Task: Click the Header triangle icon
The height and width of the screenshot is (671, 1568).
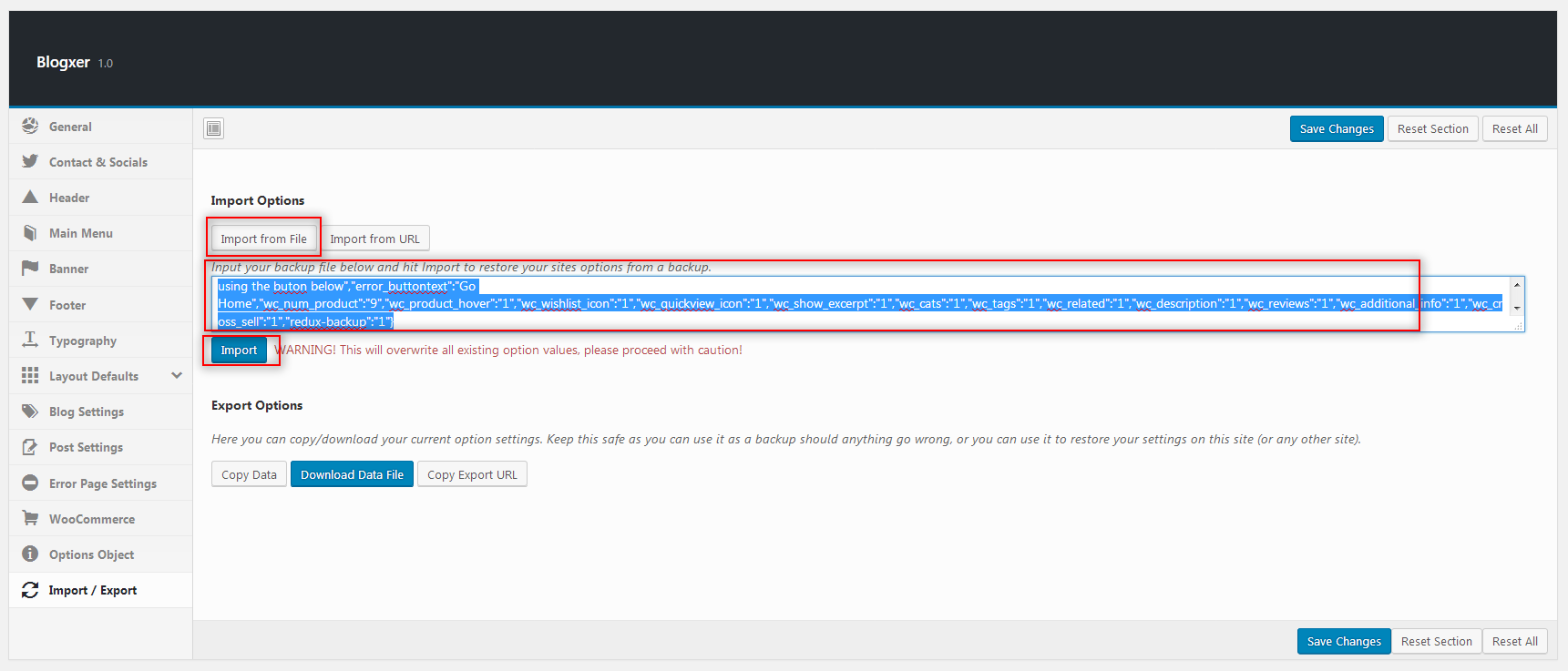Action: pyautogui.click(x=30, y=197)
